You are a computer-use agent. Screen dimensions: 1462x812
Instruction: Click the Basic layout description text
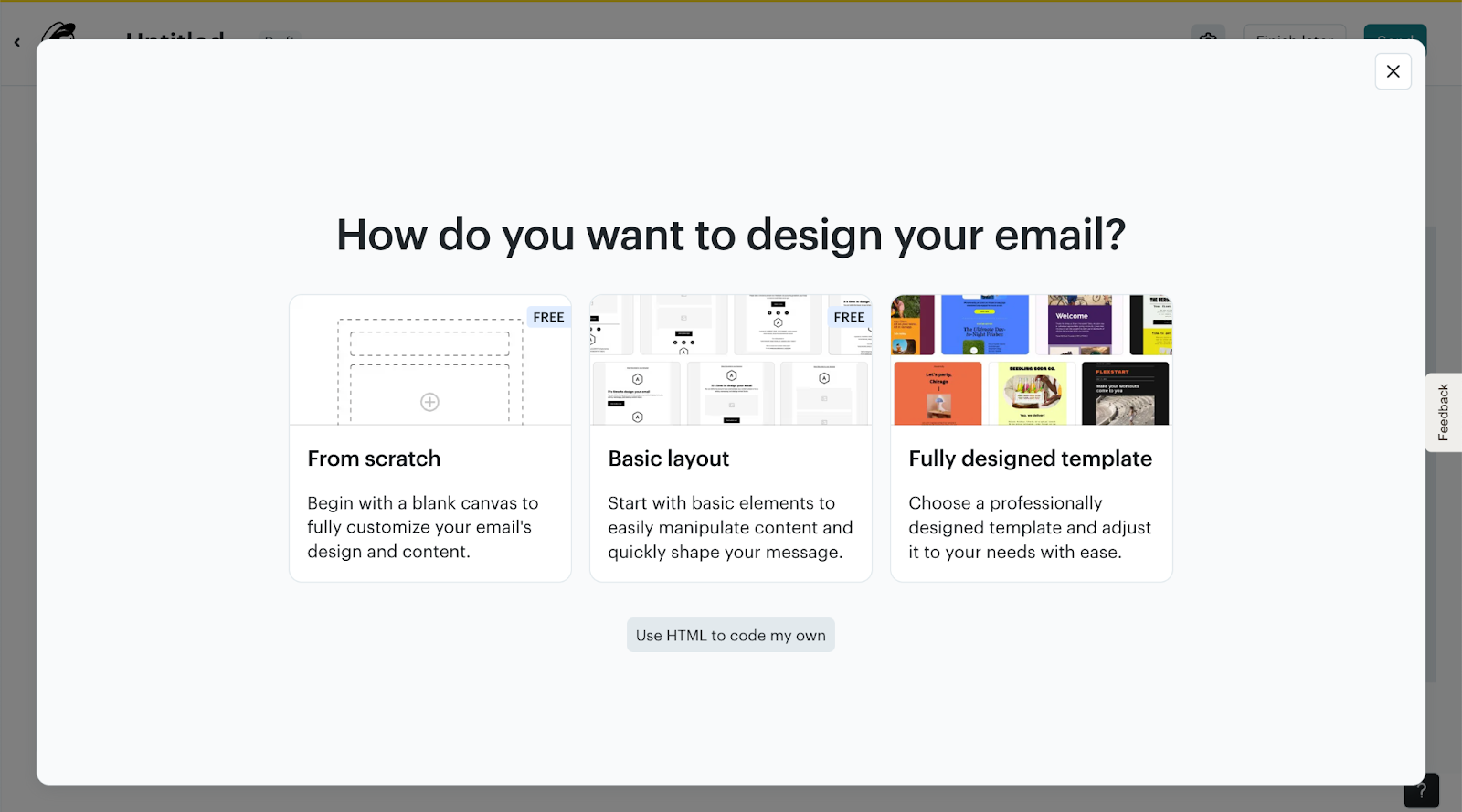(x=730, y=527)
